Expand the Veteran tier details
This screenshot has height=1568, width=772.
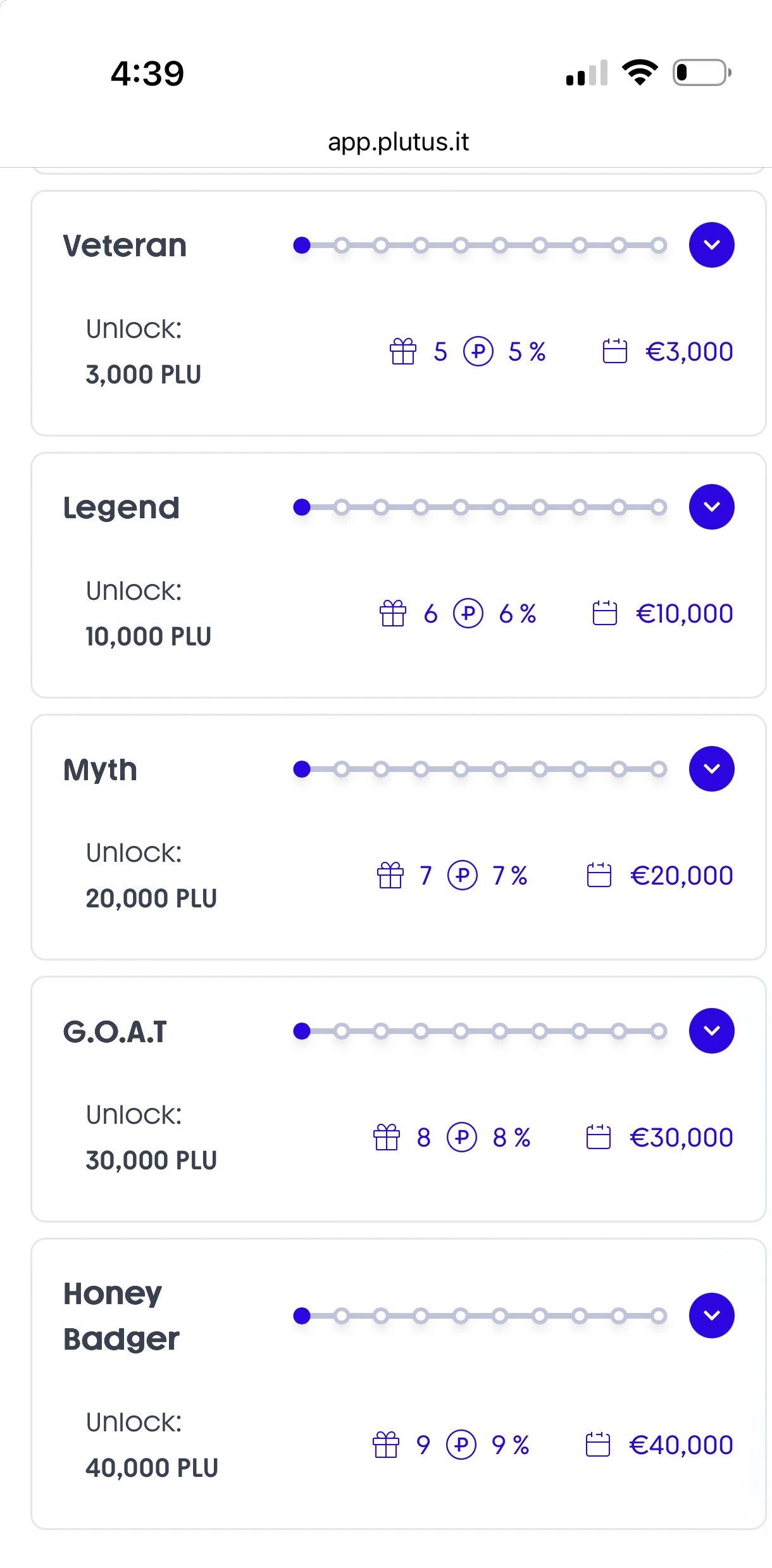point(711,245)
